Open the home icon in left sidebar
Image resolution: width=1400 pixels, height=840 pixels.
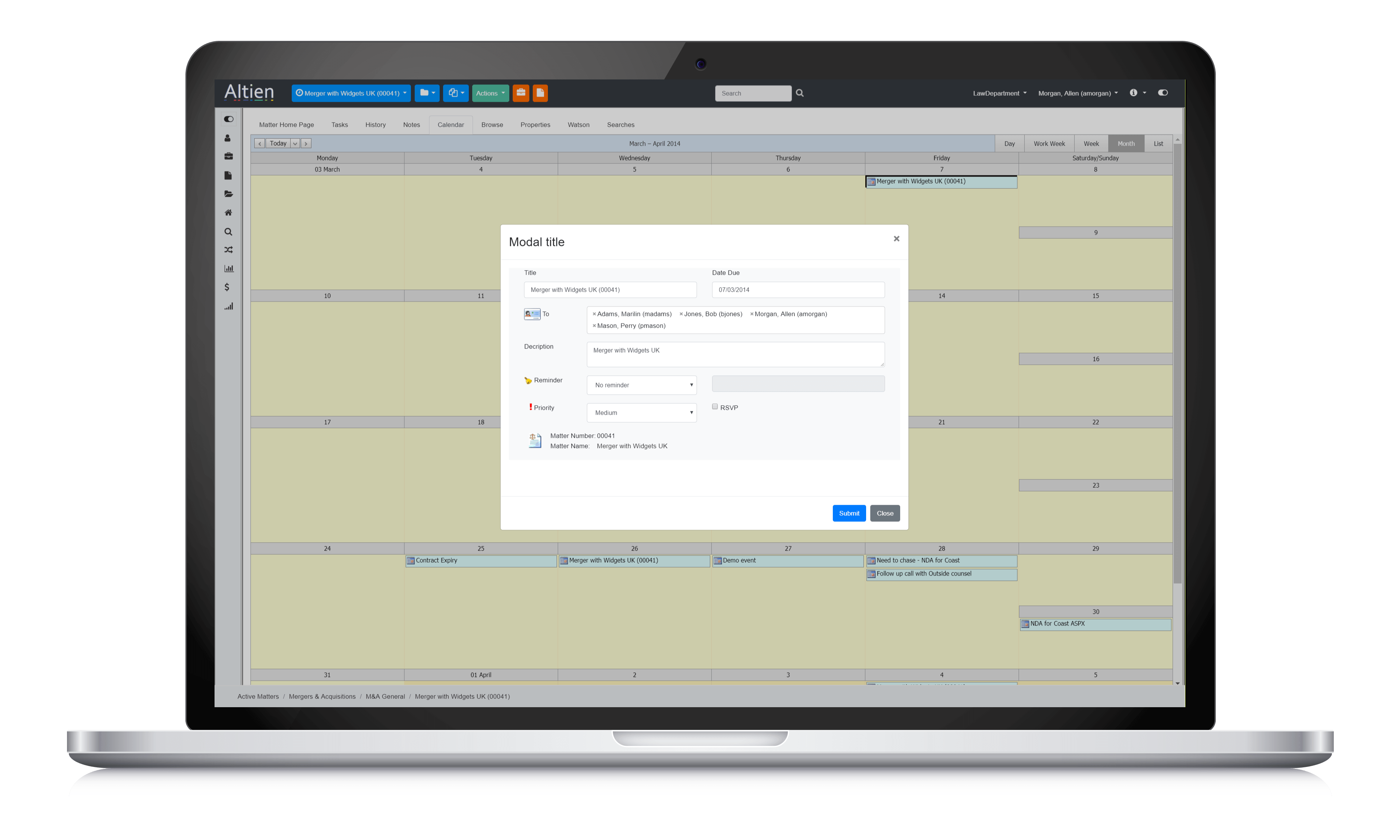pyautogui.click(x=228, y=213)
